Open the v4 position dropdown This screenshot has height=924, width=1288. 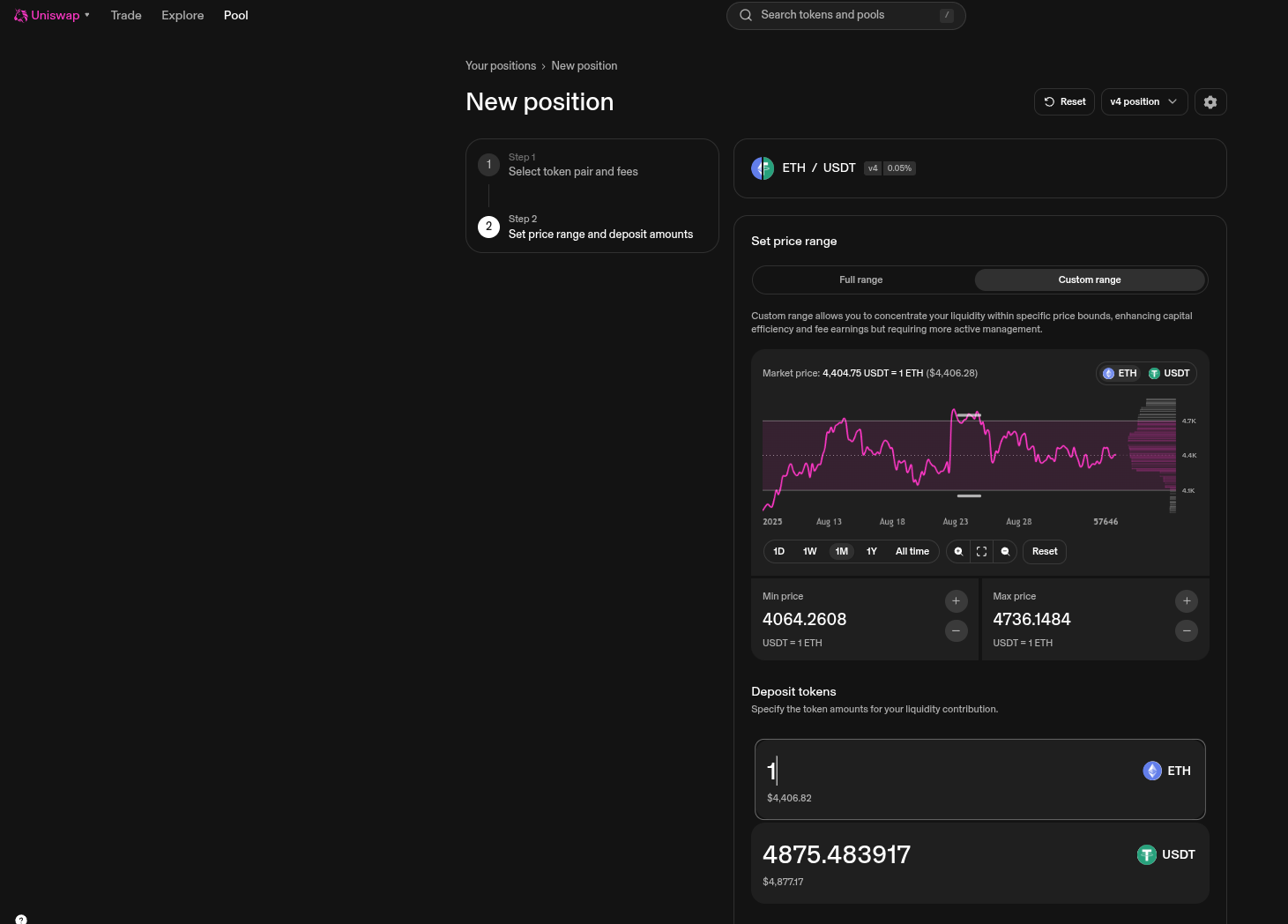click(1143, 102)
